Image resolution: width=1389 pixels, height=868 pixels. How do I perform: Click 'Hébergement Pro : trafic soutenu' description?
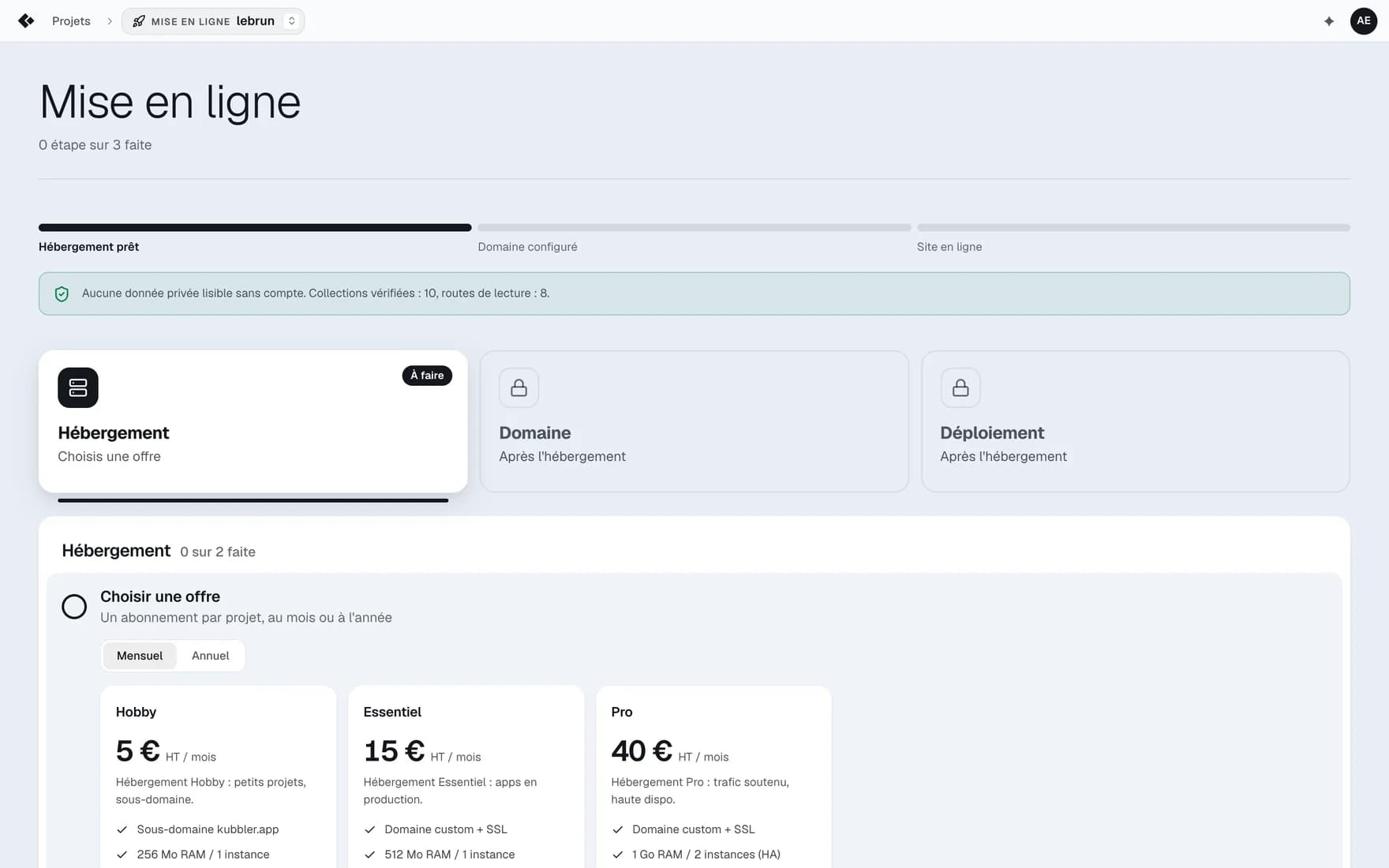(x=700, y=791)
